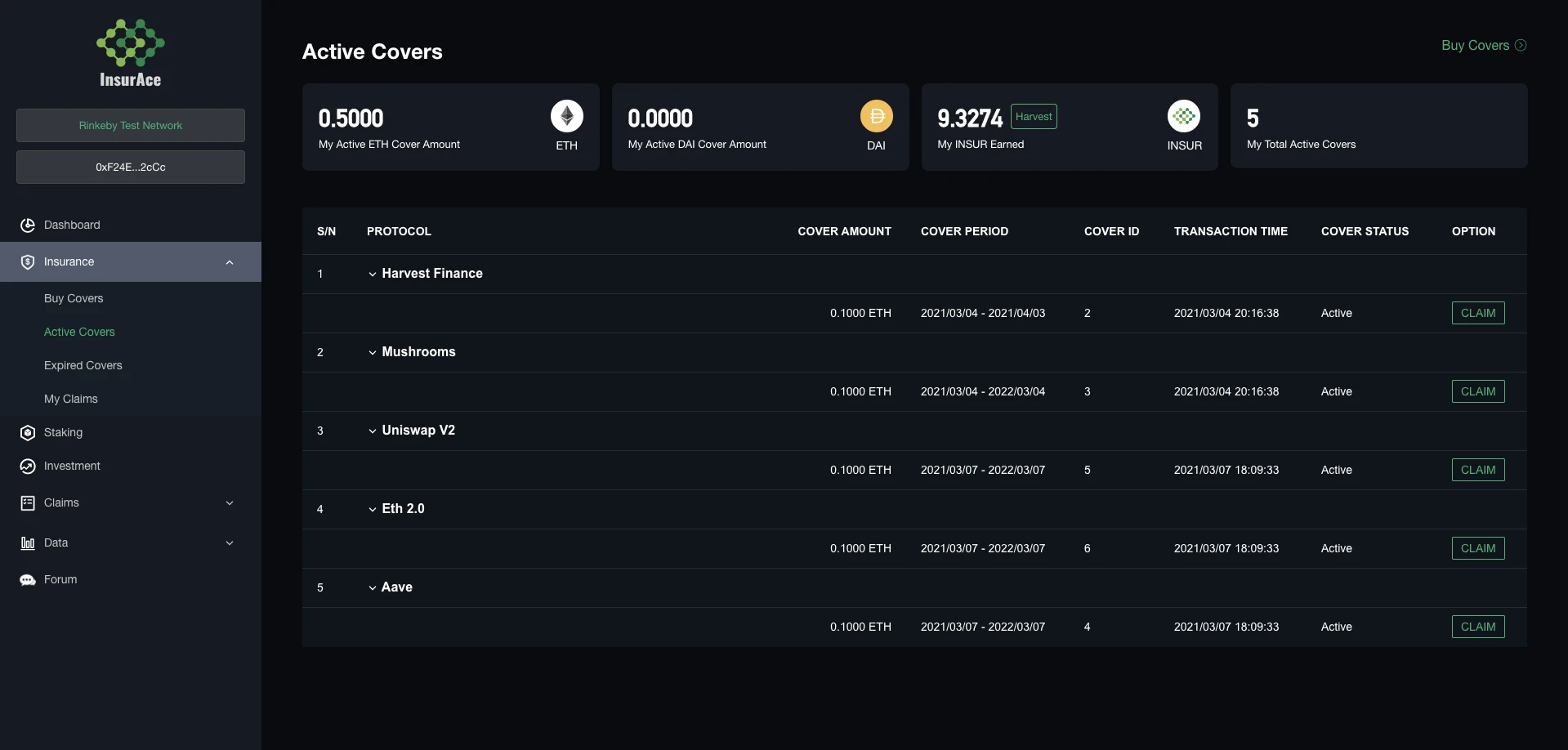Click the COVER AMOUNT column header

844,231
